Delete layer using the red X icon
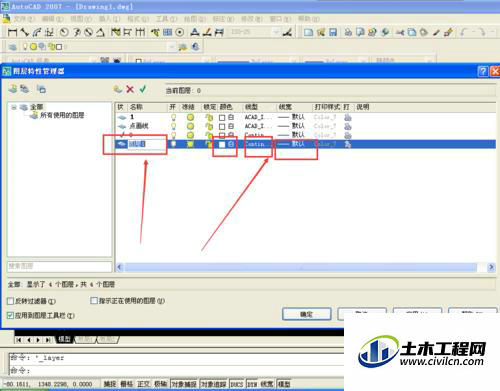The image size is (500, 391). pos(130,89)
